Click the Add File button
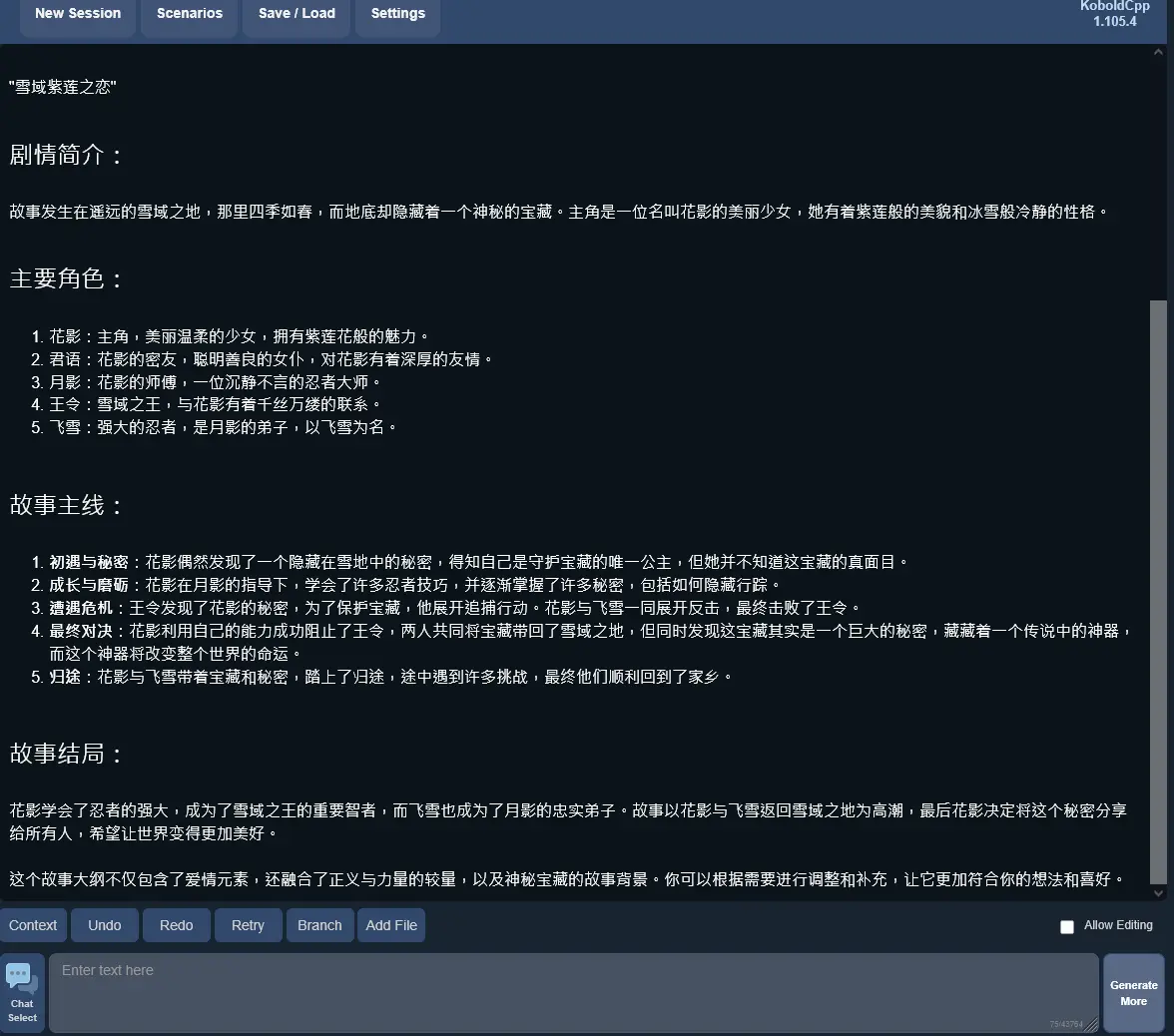 [391, 925]
